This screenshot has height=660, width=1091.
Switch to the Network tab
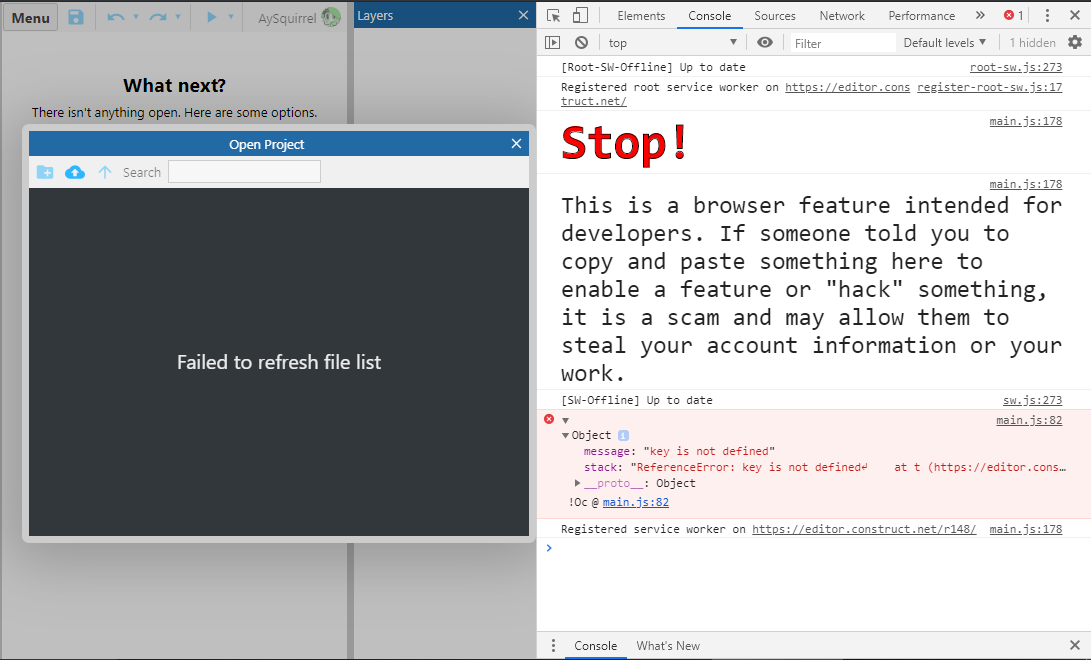click(841, 15)
